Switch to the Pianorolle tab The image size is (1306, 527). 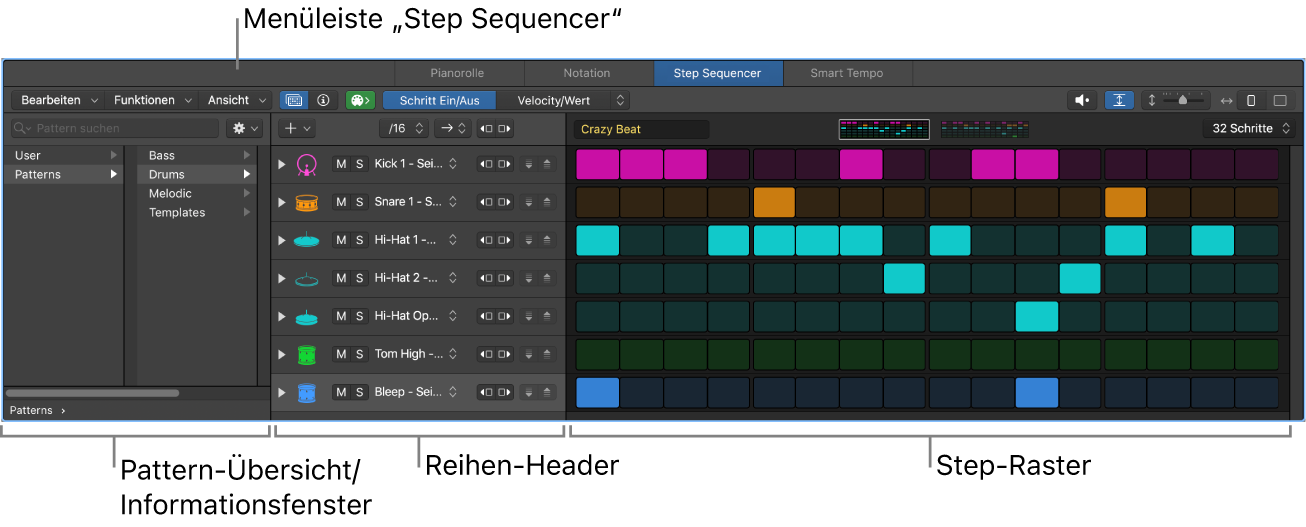coord(458,73)
